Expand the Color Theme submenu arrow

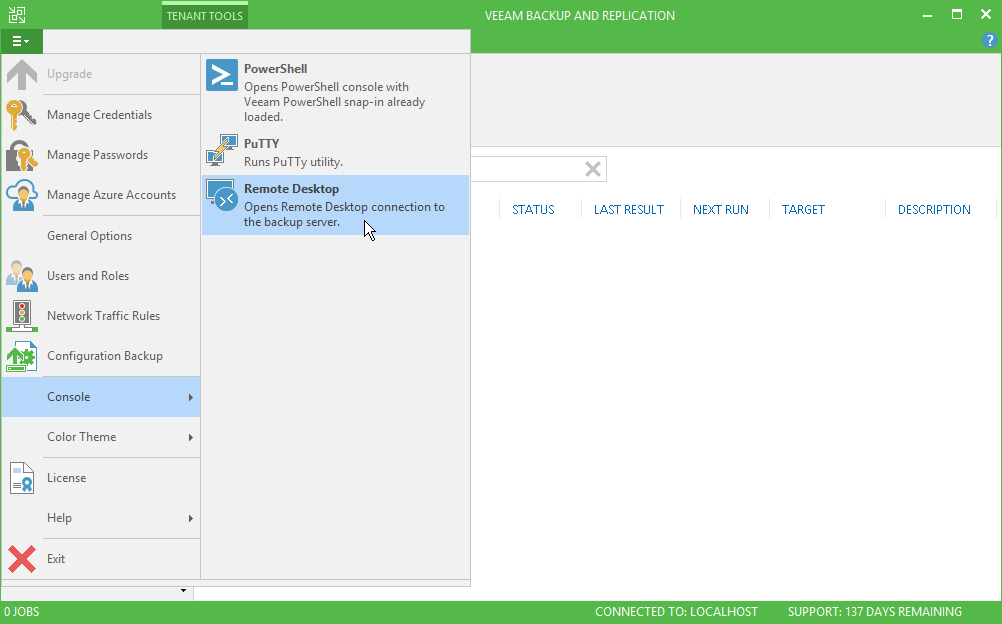tap(190, 437)
